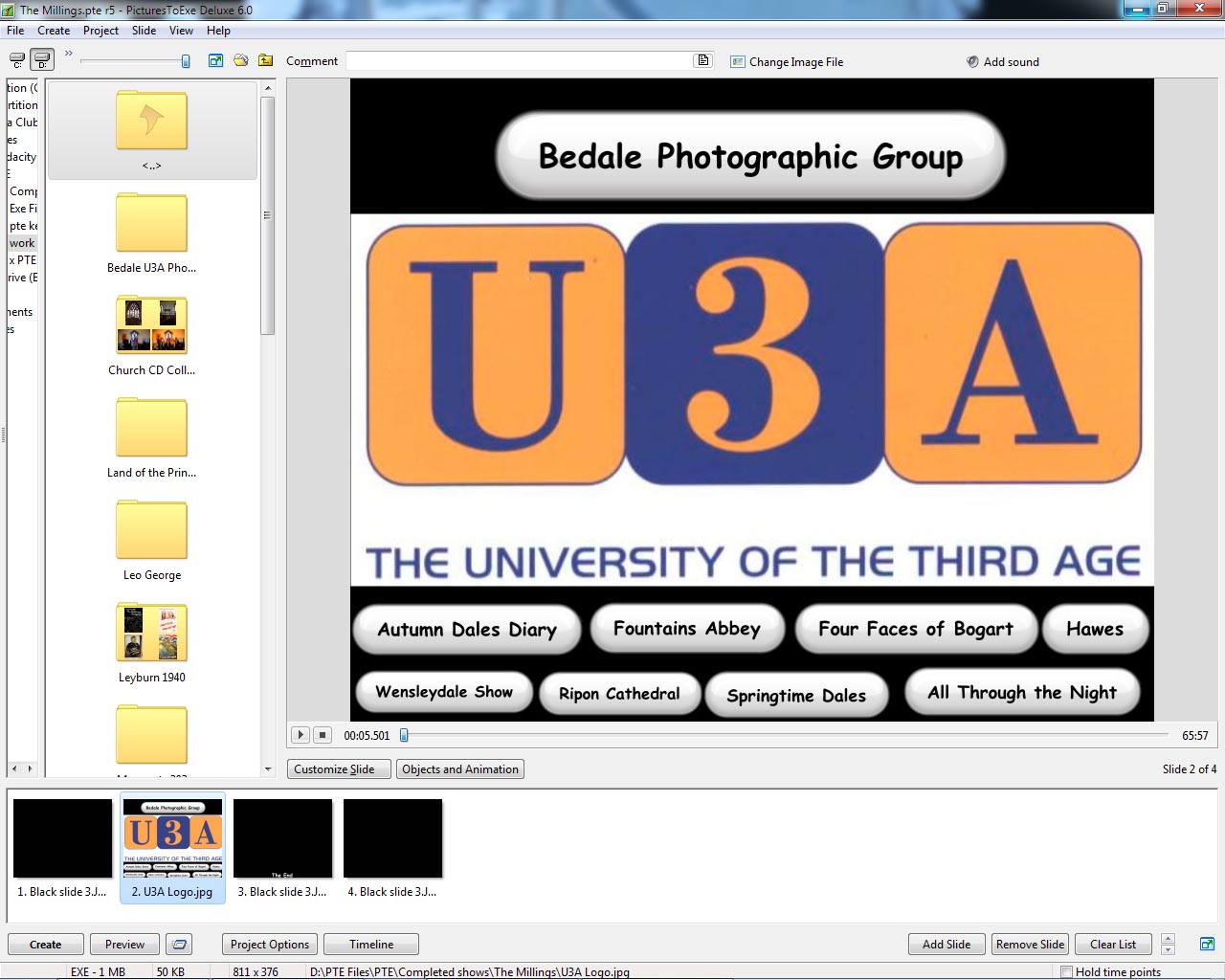Click 'EXE - 1 MB' status entry
The image size is (1225, 980).
tap(98, 972)
